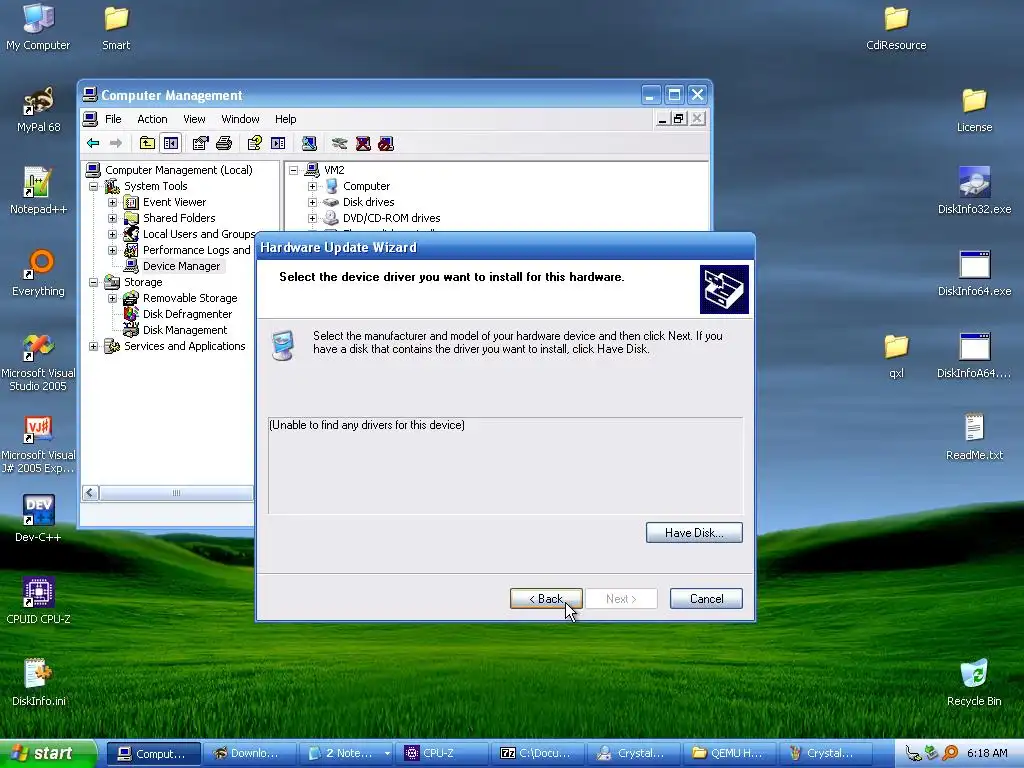Image resolution: width=1024 pixels, height=768 pixels.
Task: Expand Performance Logs and Alerts node
Action: (112, 250)
